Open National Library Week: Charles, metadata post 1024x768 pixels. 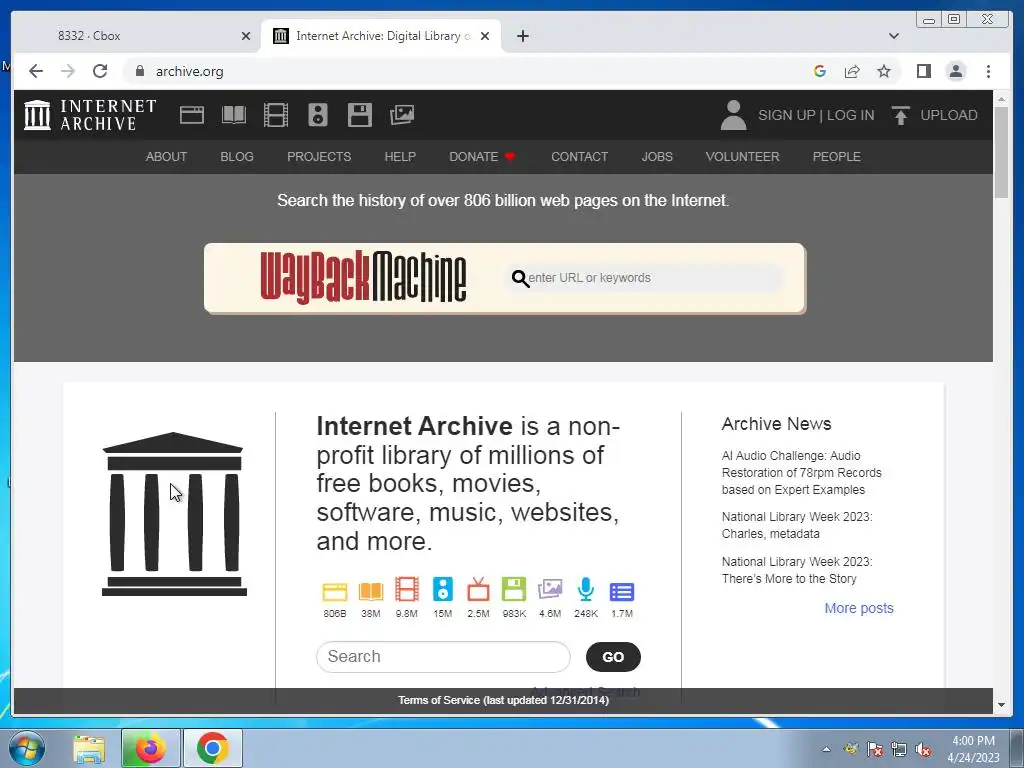[797, 525]
